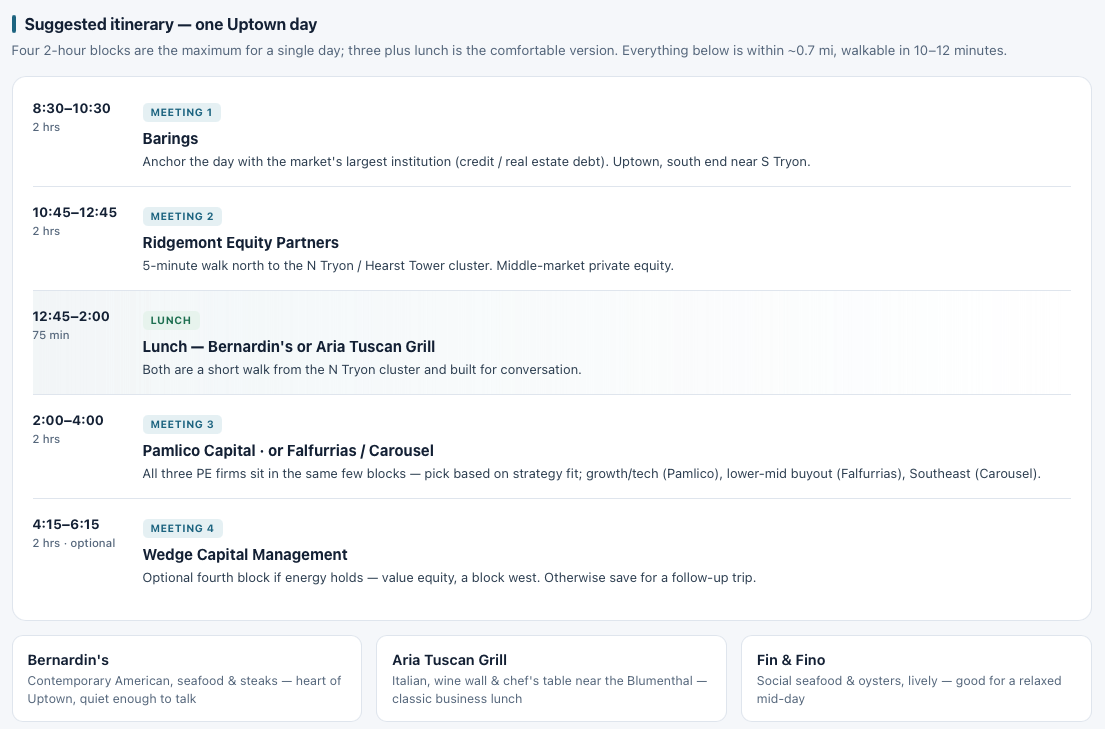The image size is (1105, 729).
Task: Click the 'All three PE firms' description
Action: coord(591,474)
